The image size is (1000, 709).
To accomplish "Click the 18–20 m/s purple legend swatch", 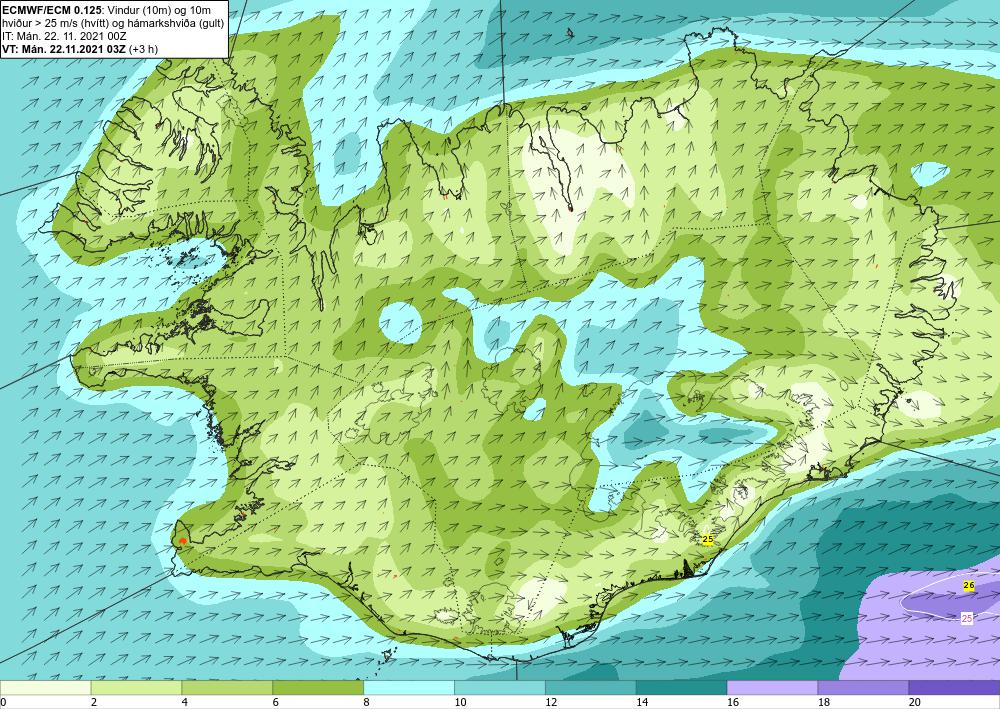I will coord(863,688).
